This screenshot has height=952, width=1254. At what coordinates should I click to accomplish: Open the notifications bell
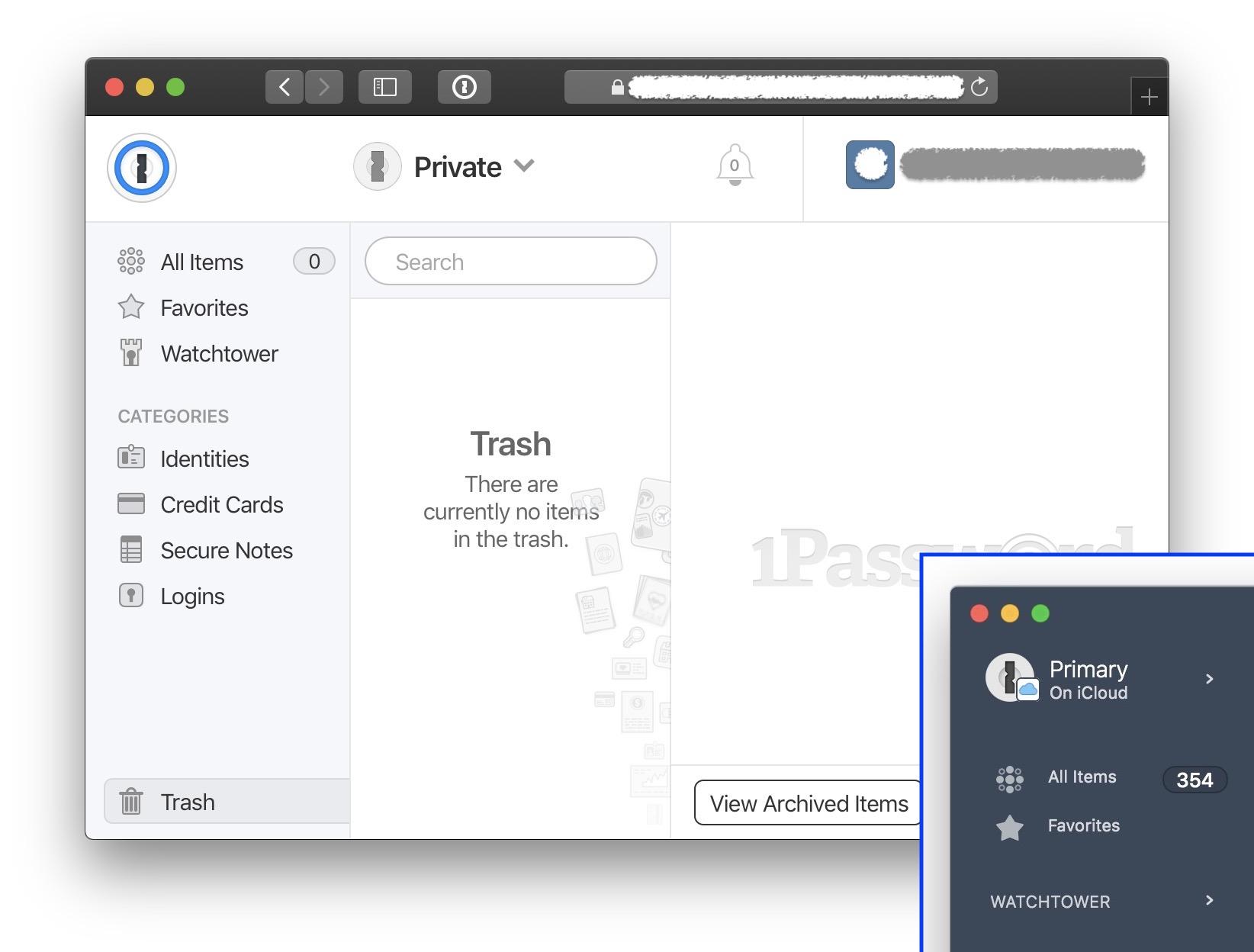tap(735, 165)
